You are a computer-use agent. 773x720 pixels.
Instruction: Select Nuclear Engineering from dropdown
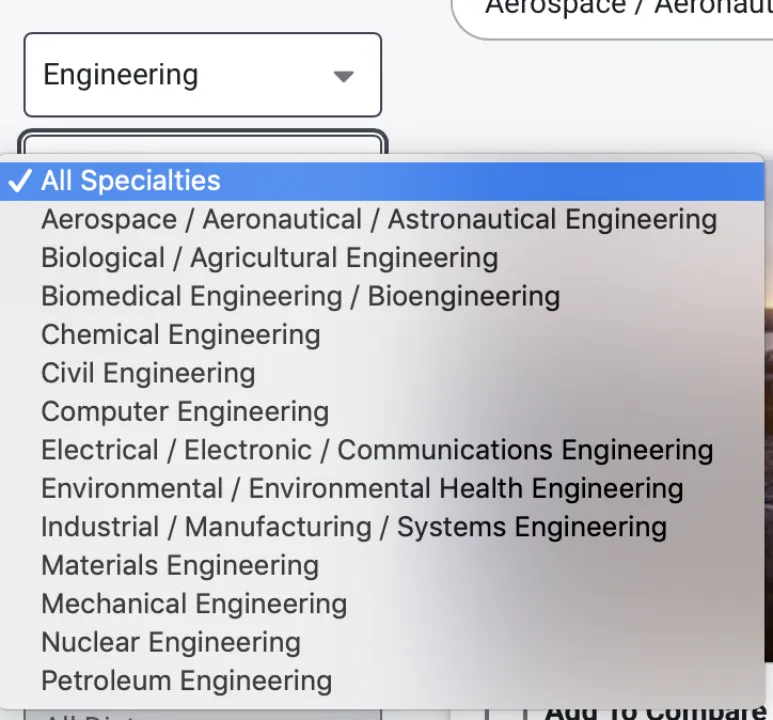click(x=382, y=643)
